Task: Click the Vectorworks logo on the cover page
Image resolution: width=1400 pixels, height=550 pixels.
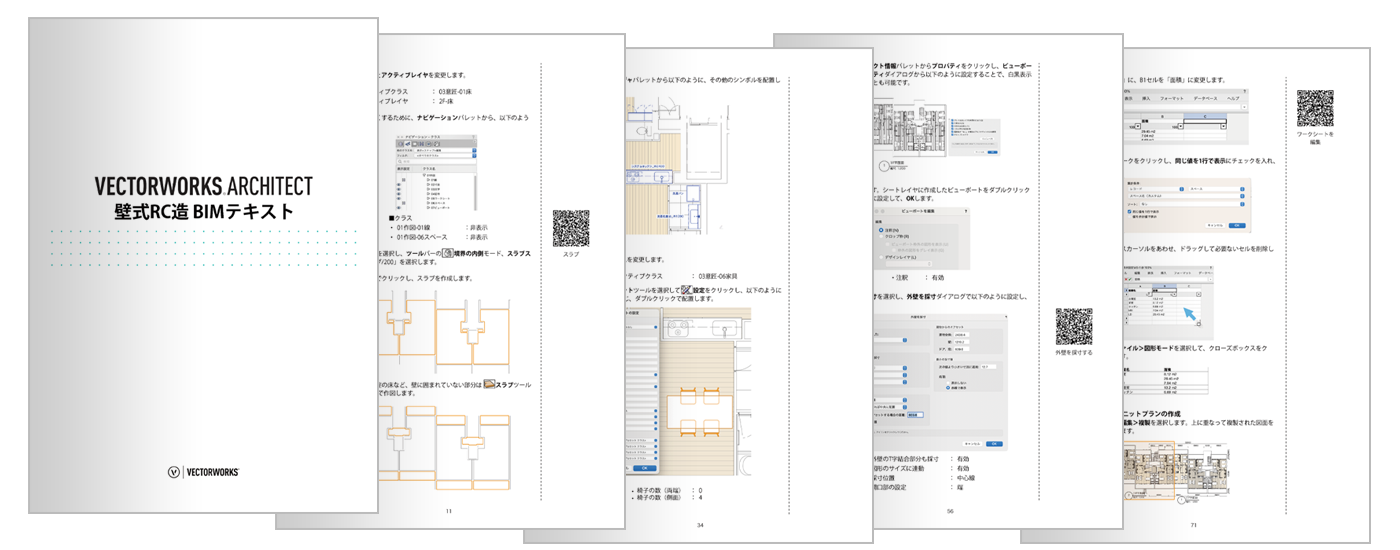Action: coord(203,470)
